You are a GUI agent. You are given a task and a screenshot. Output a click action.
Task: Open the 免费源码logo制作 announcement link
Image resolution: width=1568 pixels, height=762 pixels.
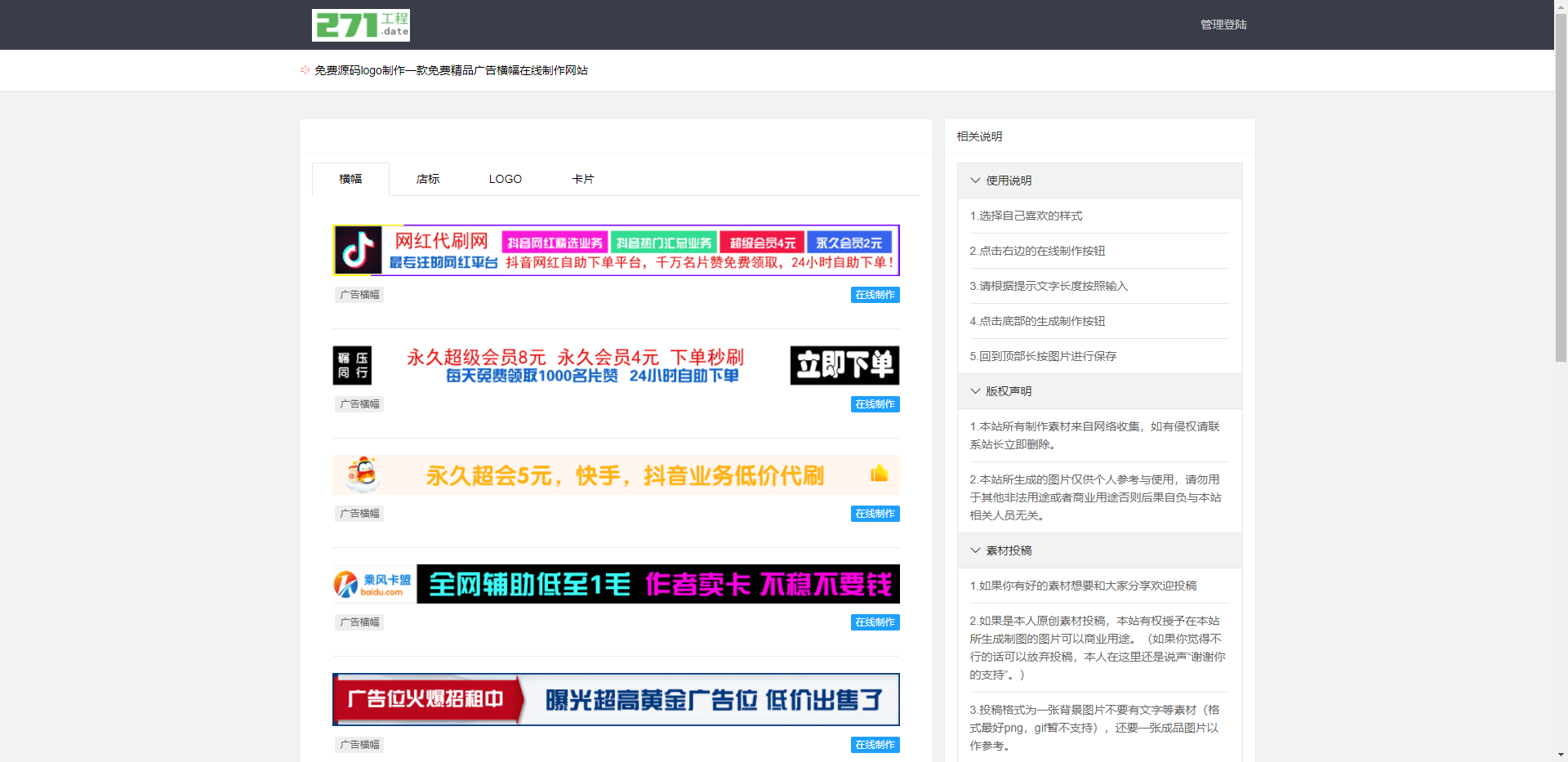pyautogui.click(x=451, y=70)
